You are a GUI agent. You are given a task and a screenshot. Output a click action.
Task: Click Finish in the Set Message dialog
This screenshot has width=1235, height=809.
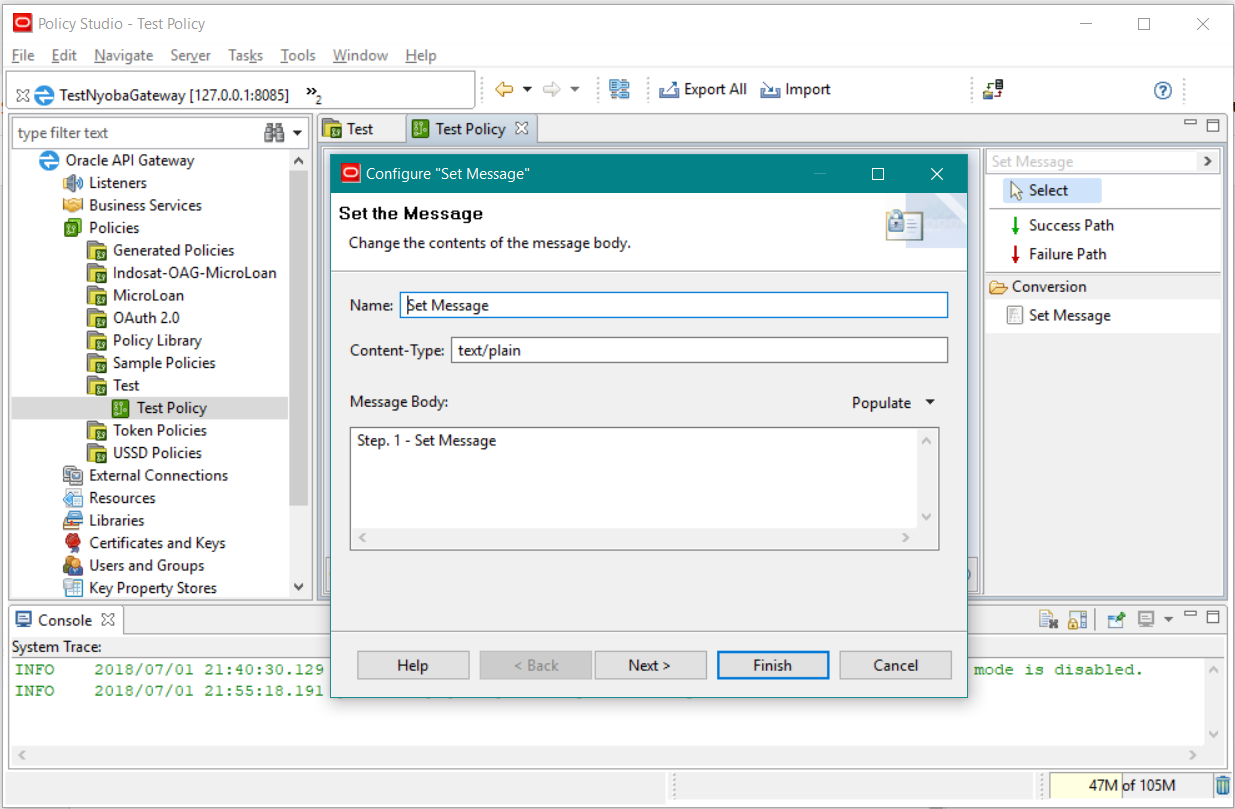[x=773, y=665]
